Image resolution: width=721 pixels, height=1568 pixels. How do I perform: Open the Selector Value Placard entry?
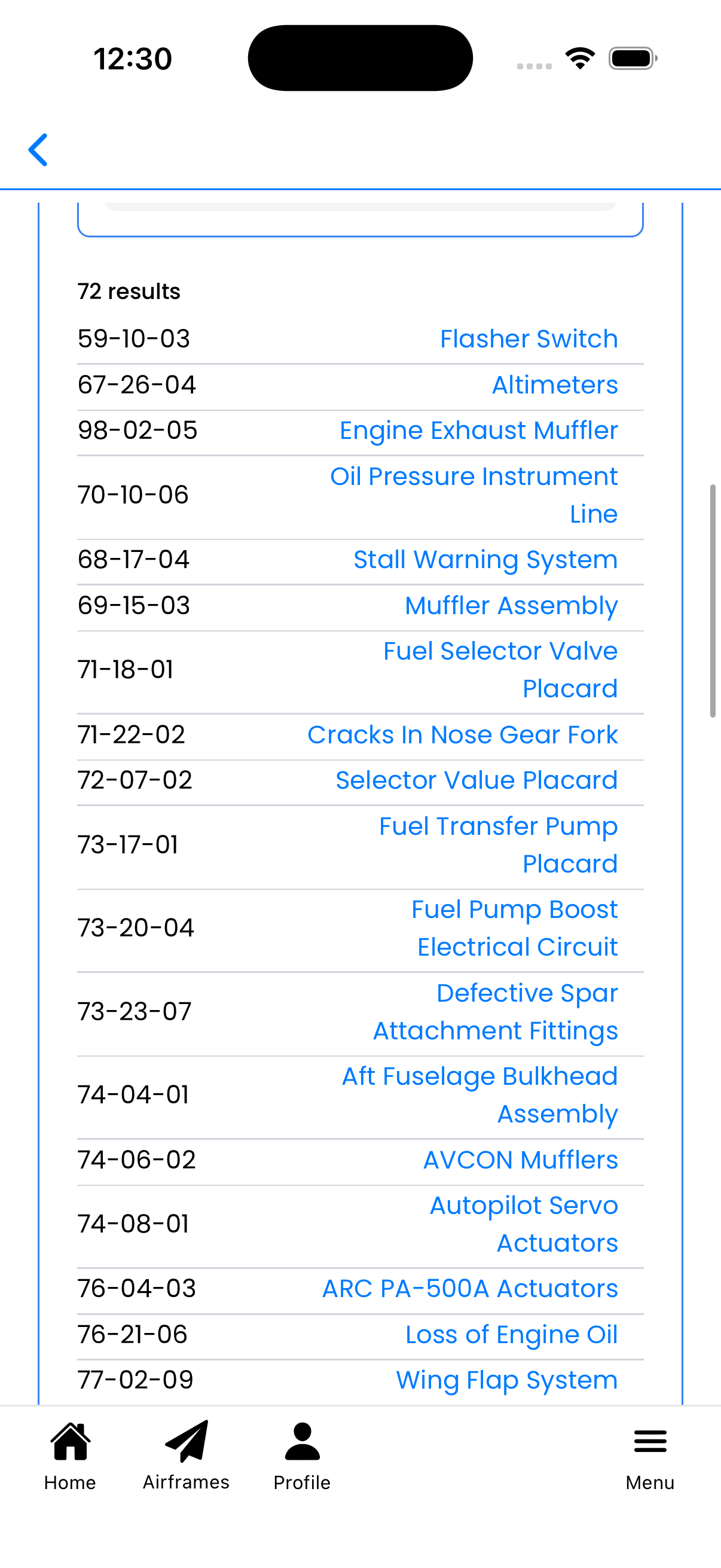(x=476, y=780)
